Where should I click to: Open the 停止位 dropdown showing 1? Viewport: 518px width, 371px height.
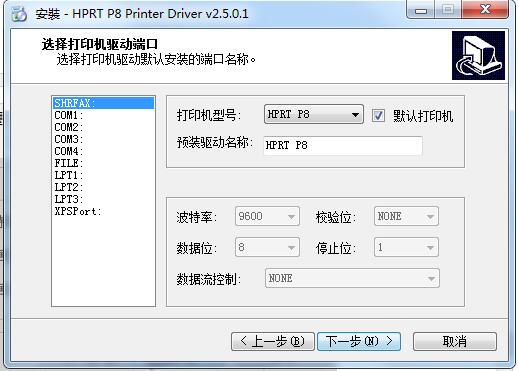pyautogui.click(x=406, y=247)
